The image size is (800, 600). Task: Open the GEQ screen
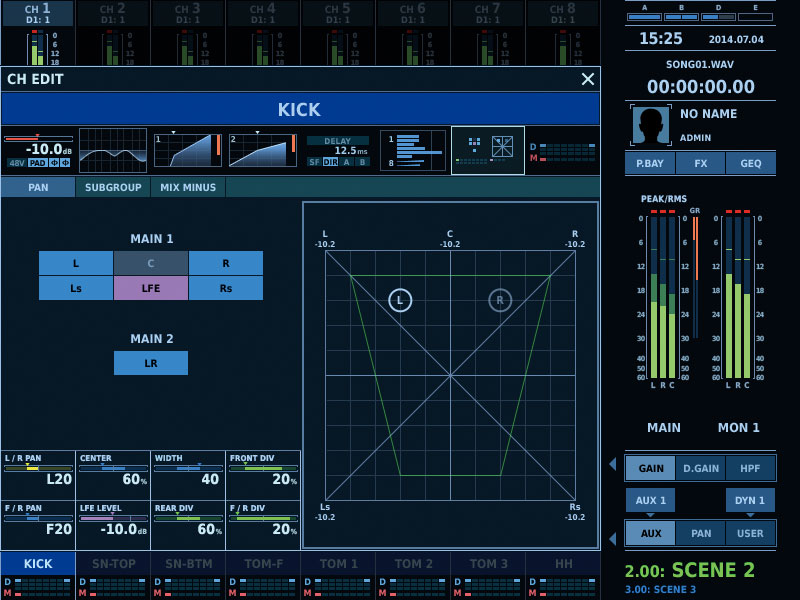click(750, 163)
